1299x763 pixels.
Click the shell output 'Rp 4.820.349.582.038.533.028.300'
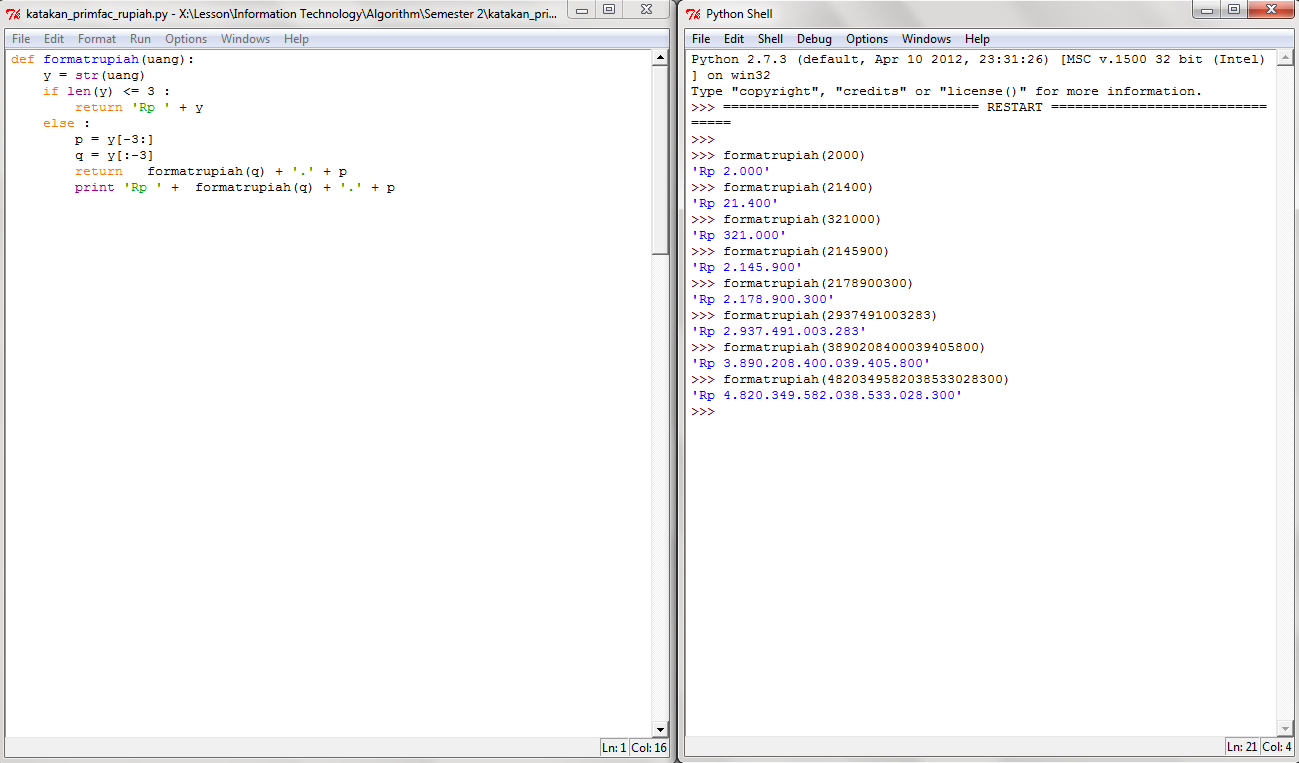(x=827, y=395)
